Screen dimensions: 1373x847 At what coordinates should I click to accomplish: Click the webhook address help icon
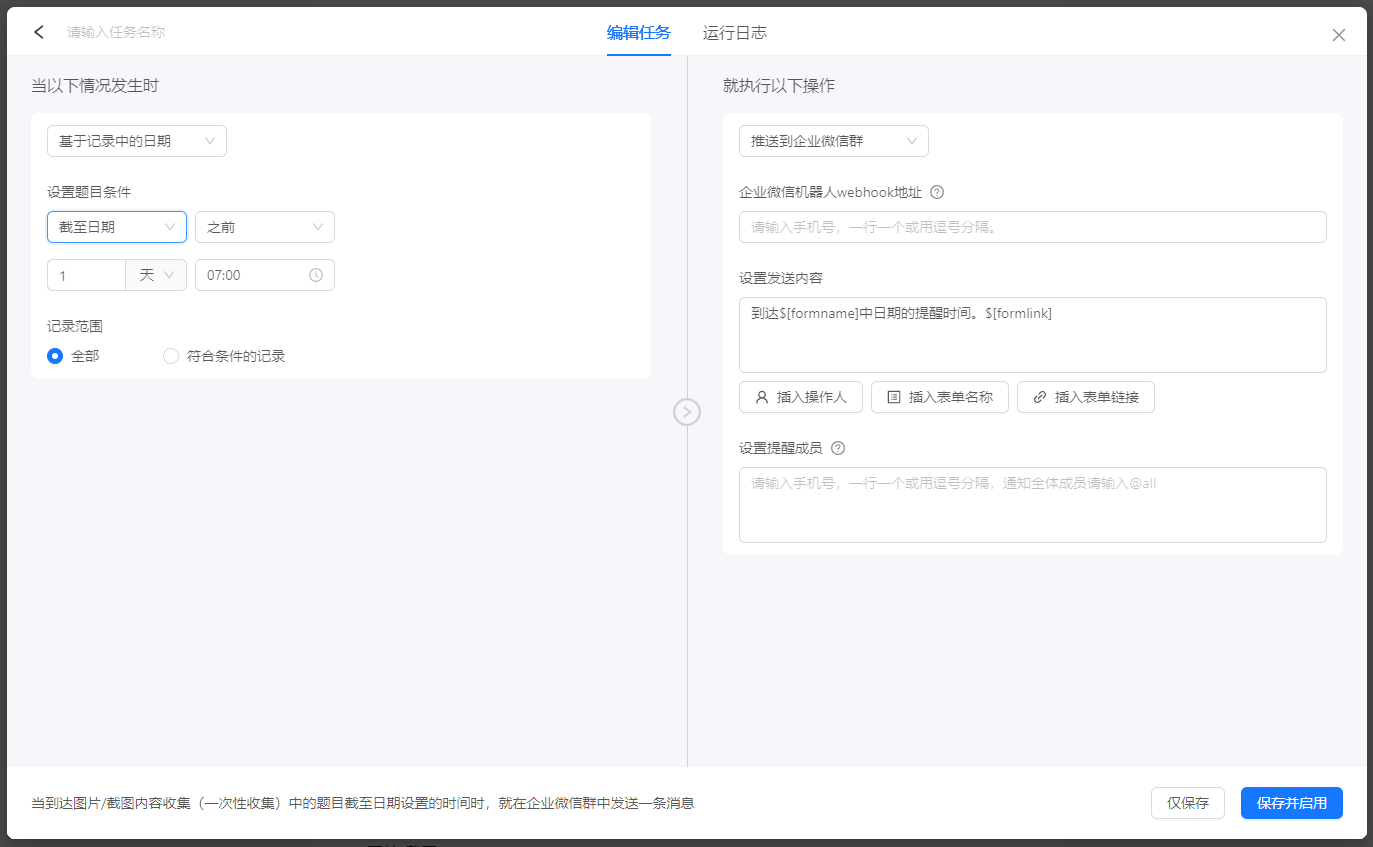tap(937, 192)
